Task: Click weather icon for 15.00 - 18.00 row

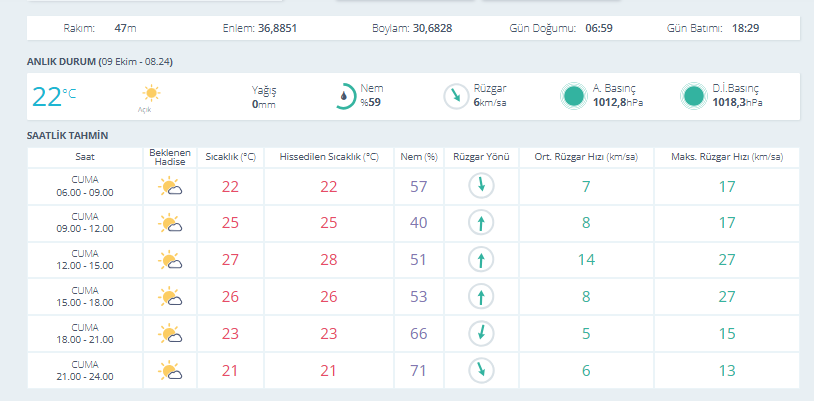Action: 170,297
